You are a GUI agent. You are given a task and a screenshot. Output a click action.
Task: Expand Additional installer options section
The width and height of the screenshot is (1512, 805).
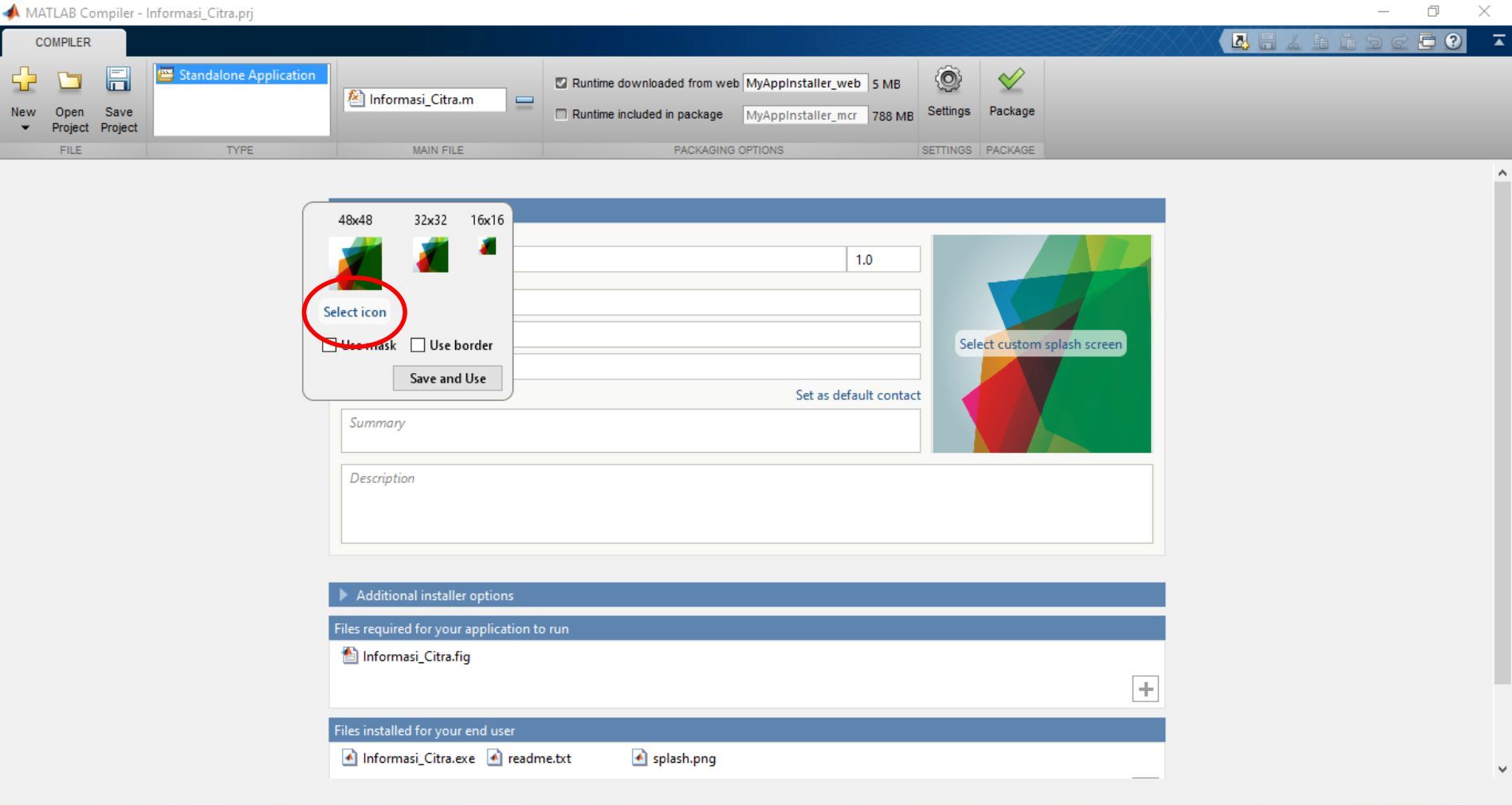[x=344, y=595]
